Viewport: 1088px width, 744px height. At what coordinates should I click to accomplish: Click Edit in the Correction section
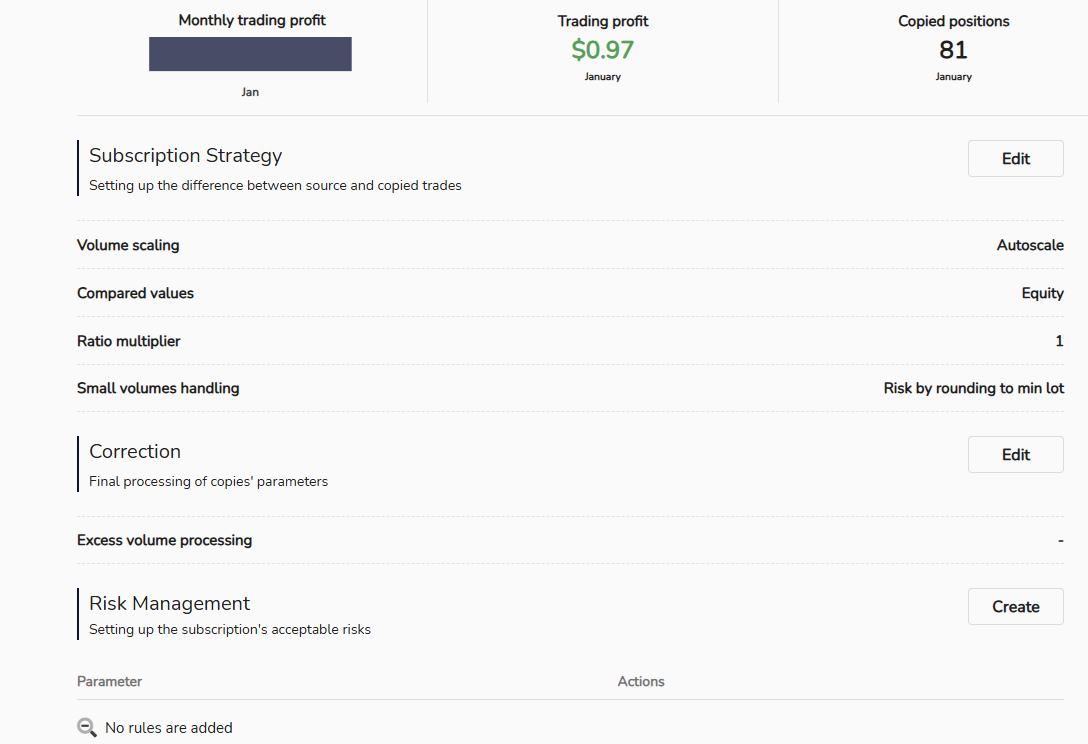click(1015, 455)
